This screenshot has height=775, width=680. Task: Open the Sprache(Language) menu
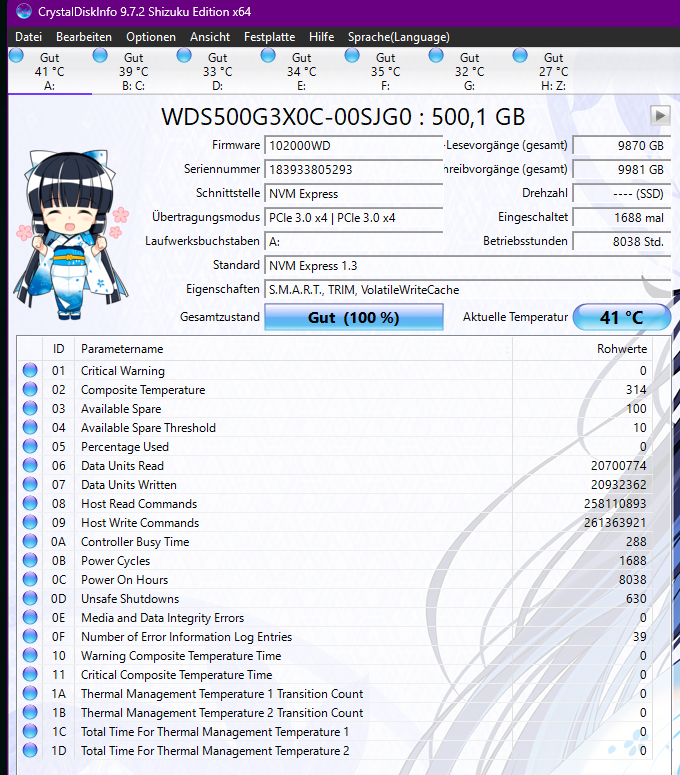pos(398,37)
